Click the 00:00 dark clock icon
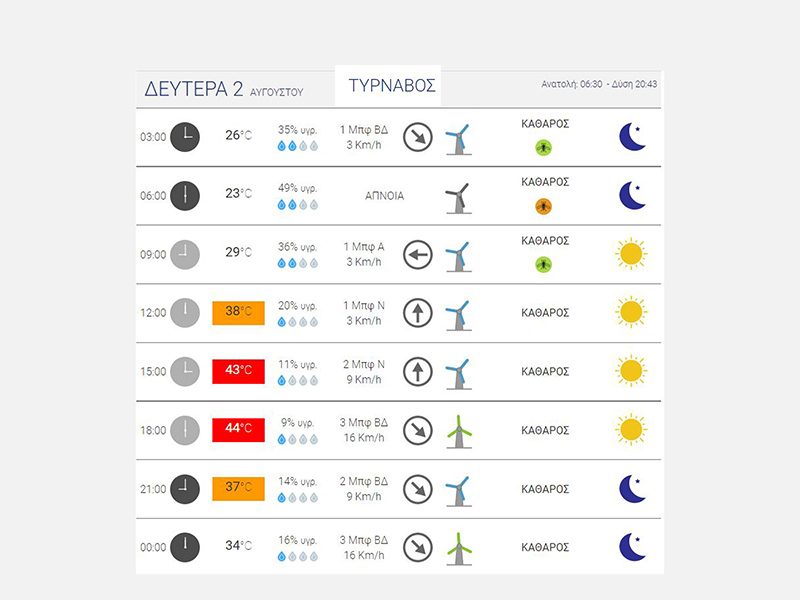The height and width of the screenshot is (600, 800). [x=185, y=547]
